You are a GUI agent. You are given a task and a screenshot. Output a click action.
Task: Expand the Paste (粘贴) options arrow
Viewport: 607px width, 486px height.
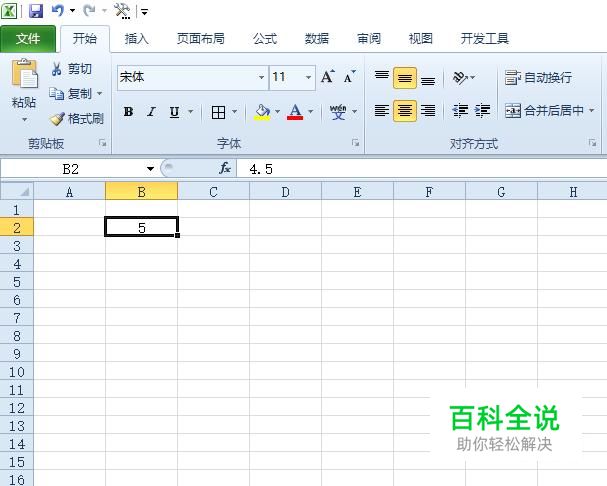pyautogui.click(x=24, y=119)
